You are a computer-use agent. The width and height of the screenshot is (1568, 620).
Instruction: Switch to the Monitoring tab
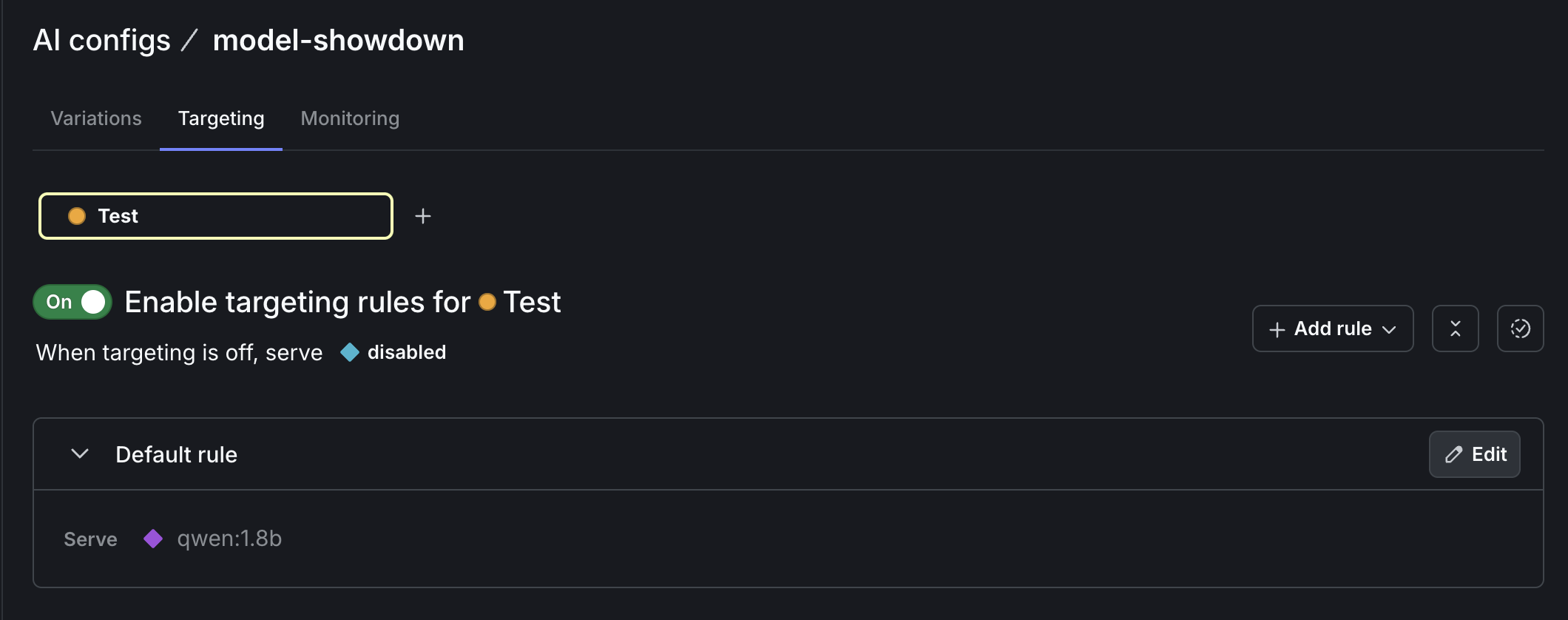pos(349,118)
